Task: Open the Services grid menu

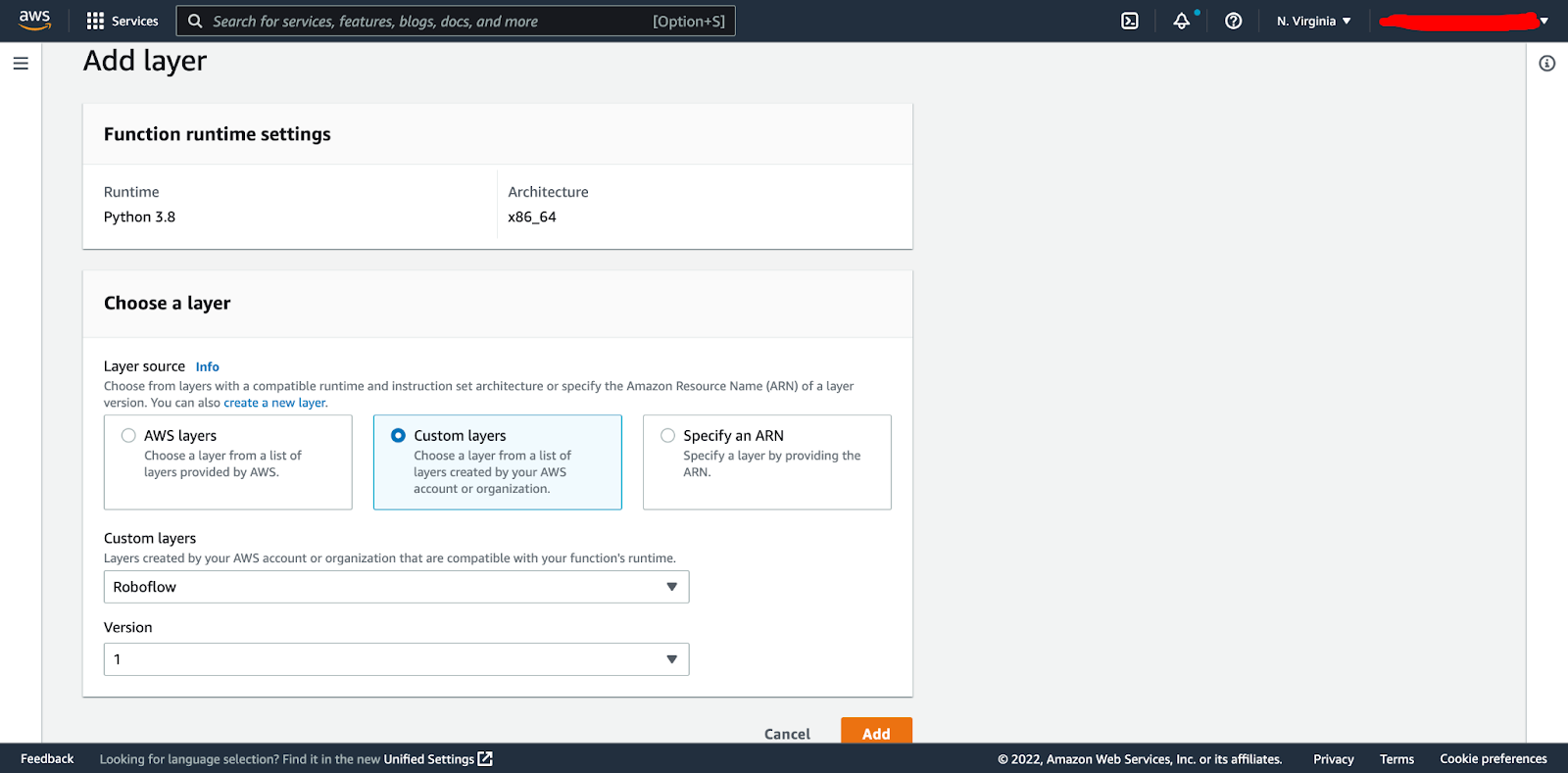Action: pos(122,21)
